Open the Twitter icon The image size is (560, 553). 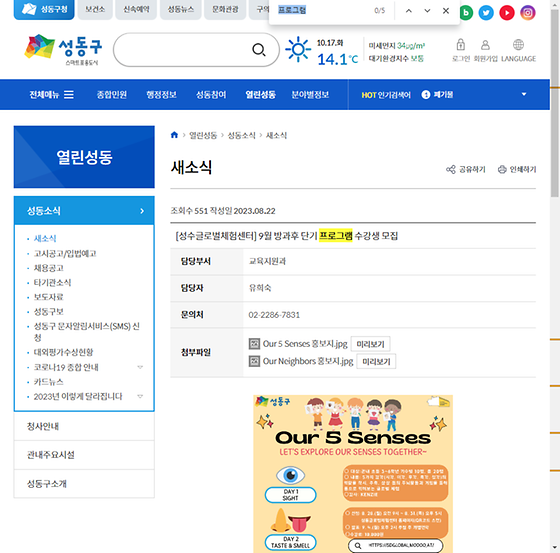486,13
